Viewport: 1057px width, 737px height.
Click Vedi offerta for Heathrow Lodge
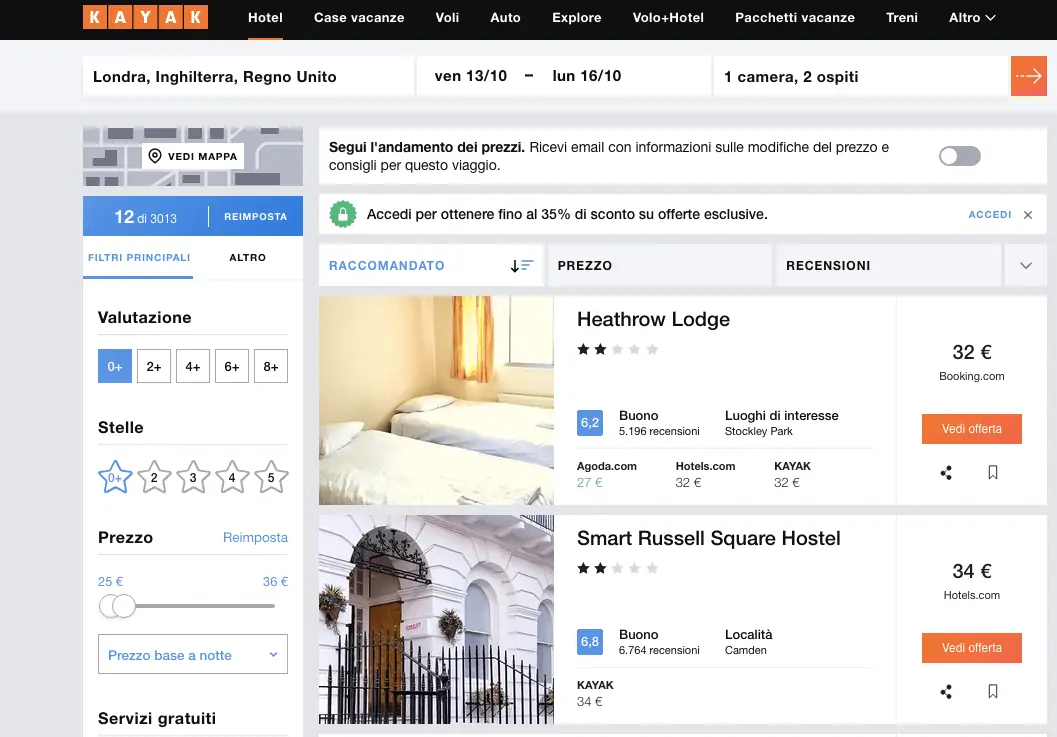(971, 429)
